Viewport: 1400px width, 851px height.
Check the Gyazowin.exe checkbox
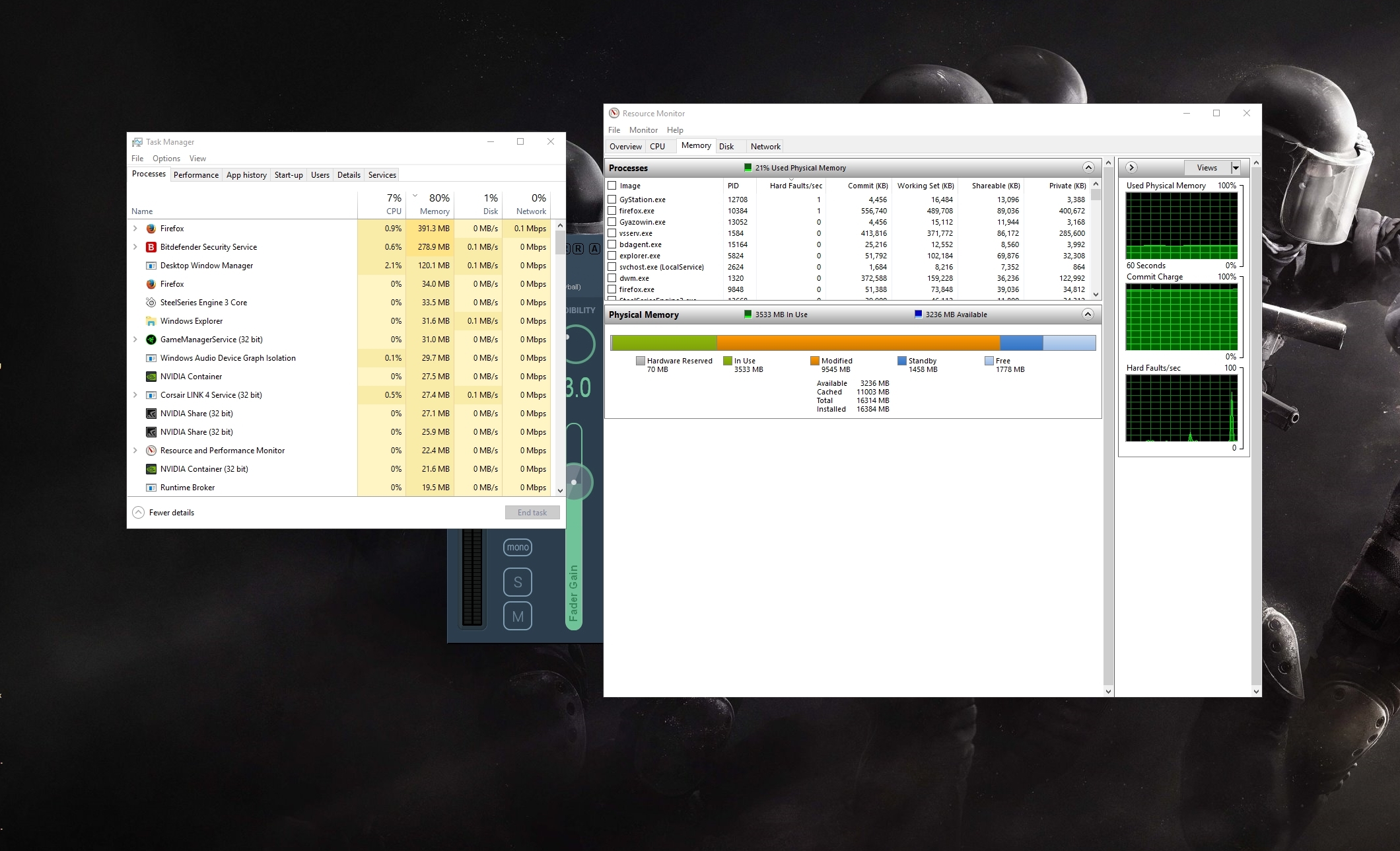tap(612, 222)
